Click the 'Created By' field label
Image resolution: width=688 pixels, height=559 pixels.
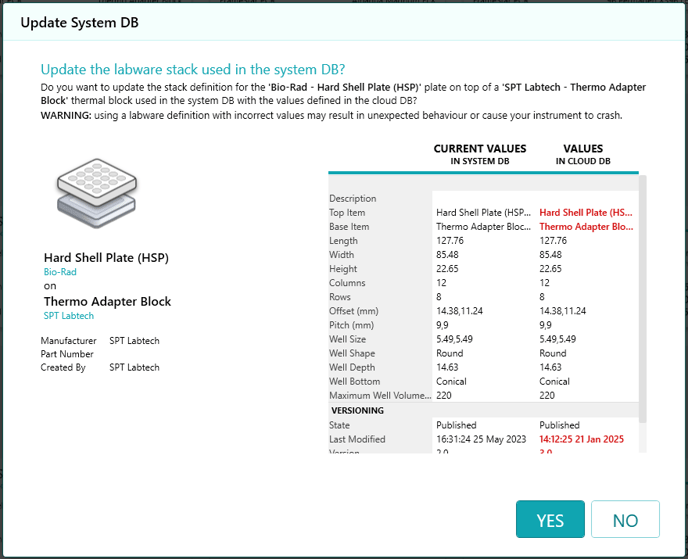click(x=63, y=367)
